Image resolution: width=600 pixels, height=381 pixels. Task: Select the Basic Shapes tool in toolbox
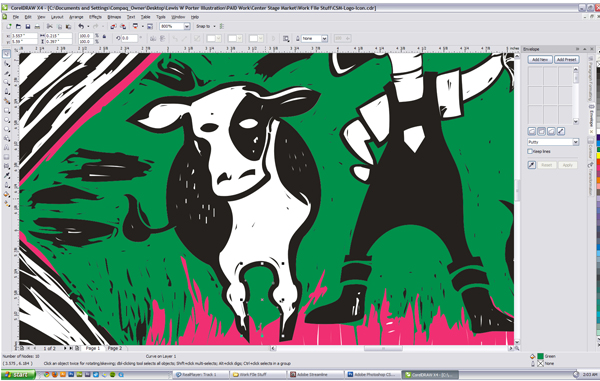click(7, 138)
